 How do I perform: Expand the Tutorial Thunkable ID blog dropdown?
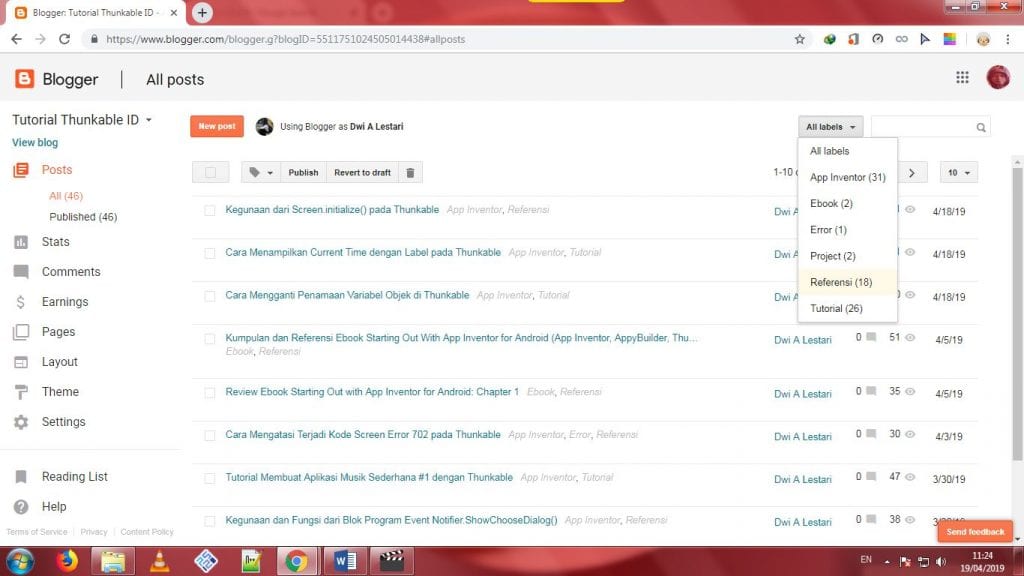[149, 120]
